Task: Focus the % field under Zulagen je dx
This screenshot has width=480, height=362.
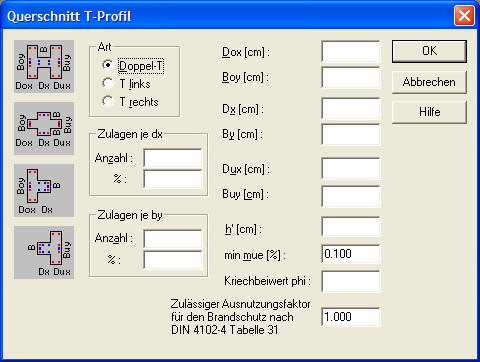Action: (173, 179)
